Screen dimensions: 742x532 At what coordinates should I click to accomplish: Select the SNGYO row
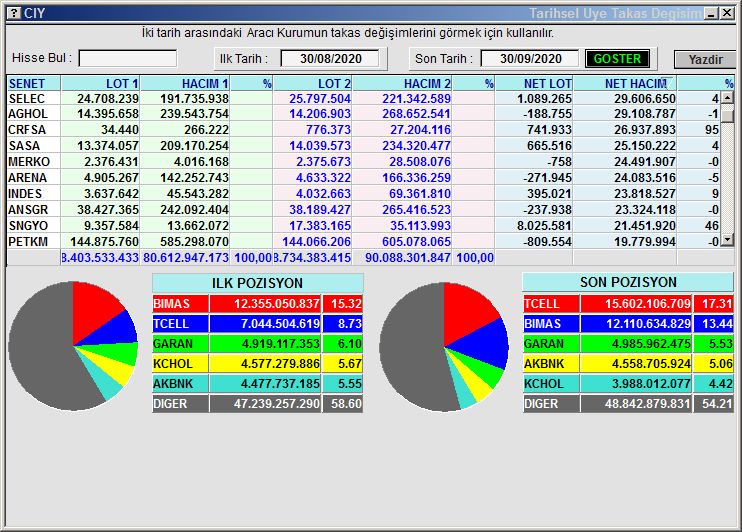tap(363, 226)
